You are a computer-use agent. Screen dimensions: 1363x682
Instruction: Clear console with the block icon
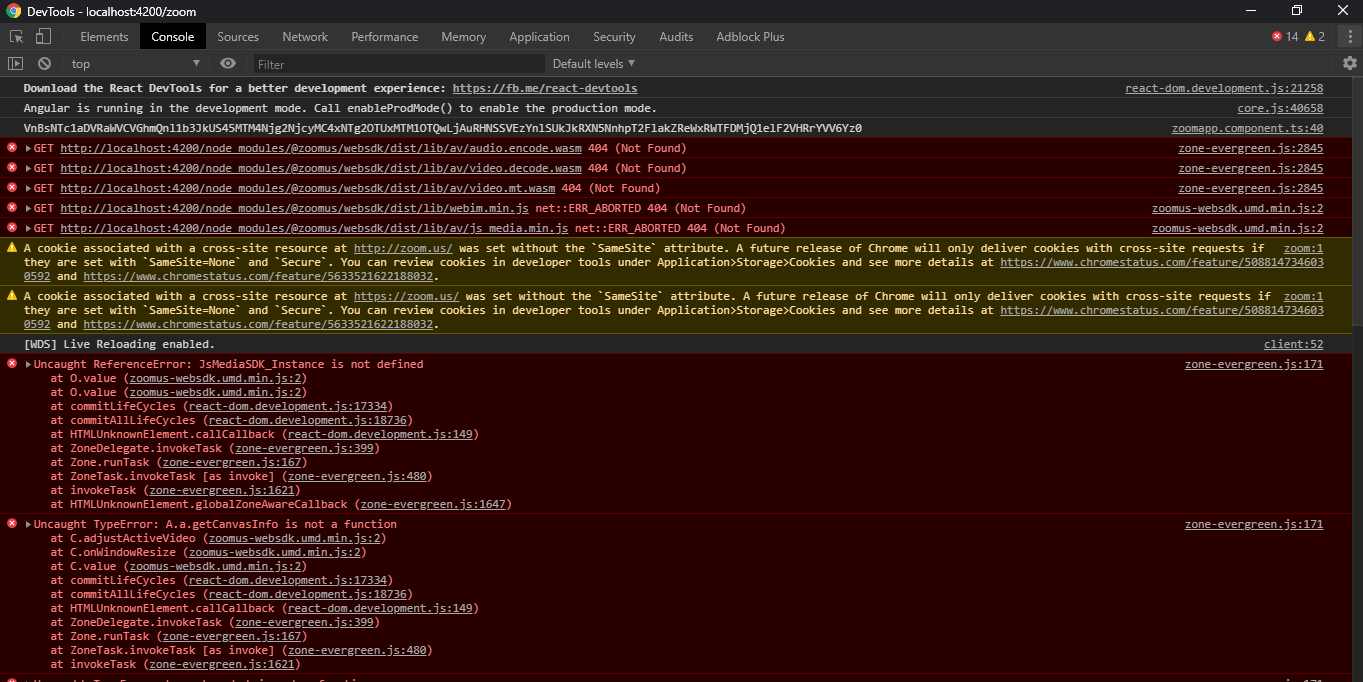point(44,64)
